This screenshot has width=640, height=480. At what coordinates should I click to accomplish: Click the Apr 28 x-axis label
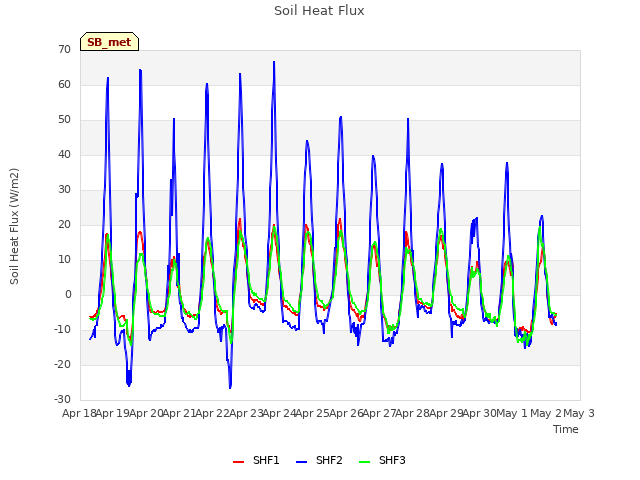413,413
